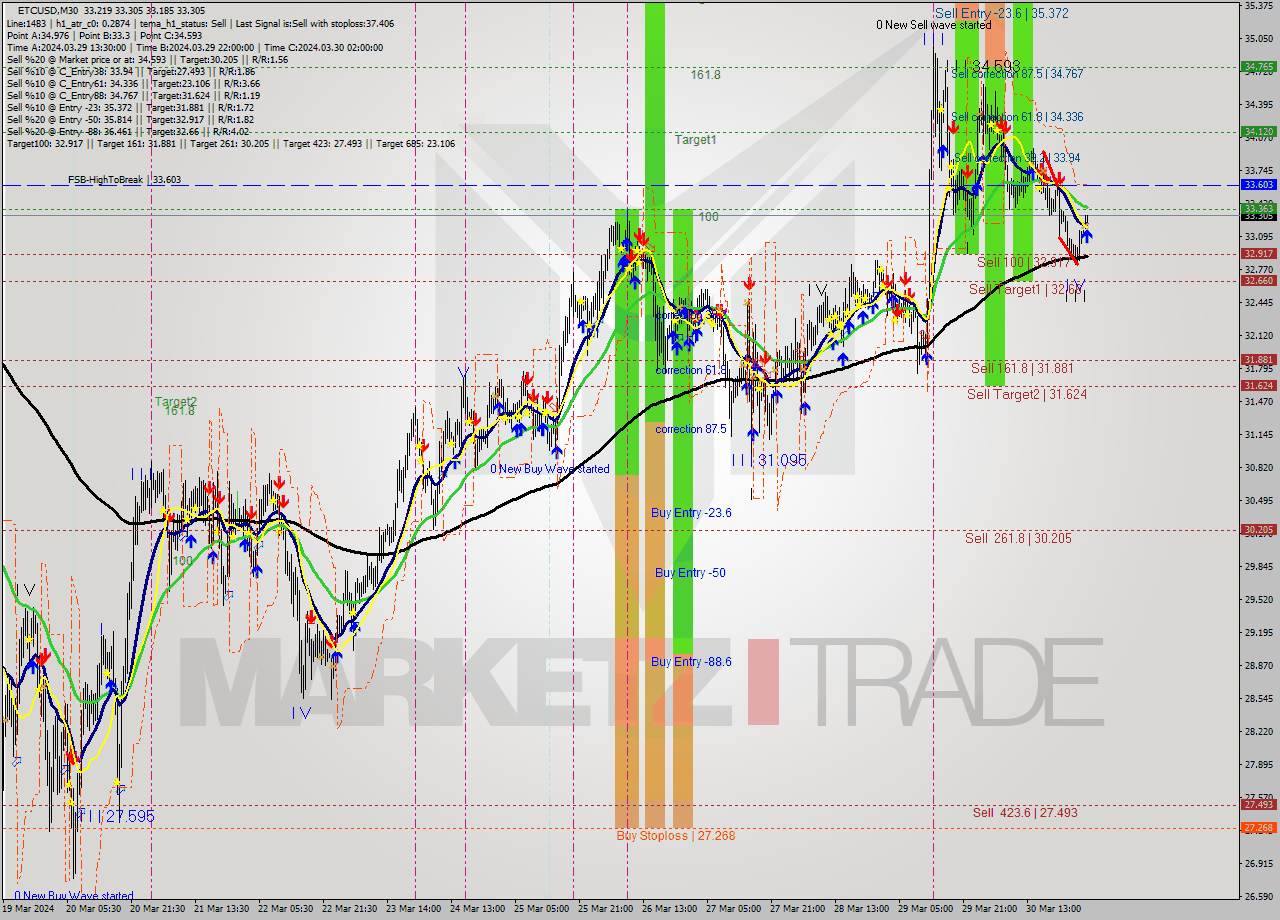Click the '23 Mar 14:00' time axis label
1280x920 pixels.
pyautogui.click(x=414, y=909)
